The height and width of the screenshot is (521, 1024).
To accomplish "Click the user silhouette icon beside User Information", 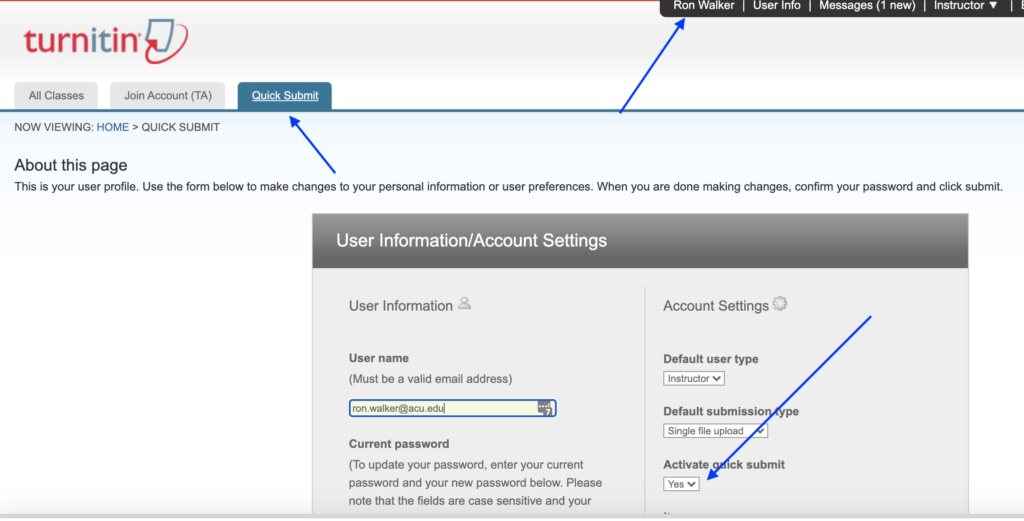I will (x=464, y=304).
